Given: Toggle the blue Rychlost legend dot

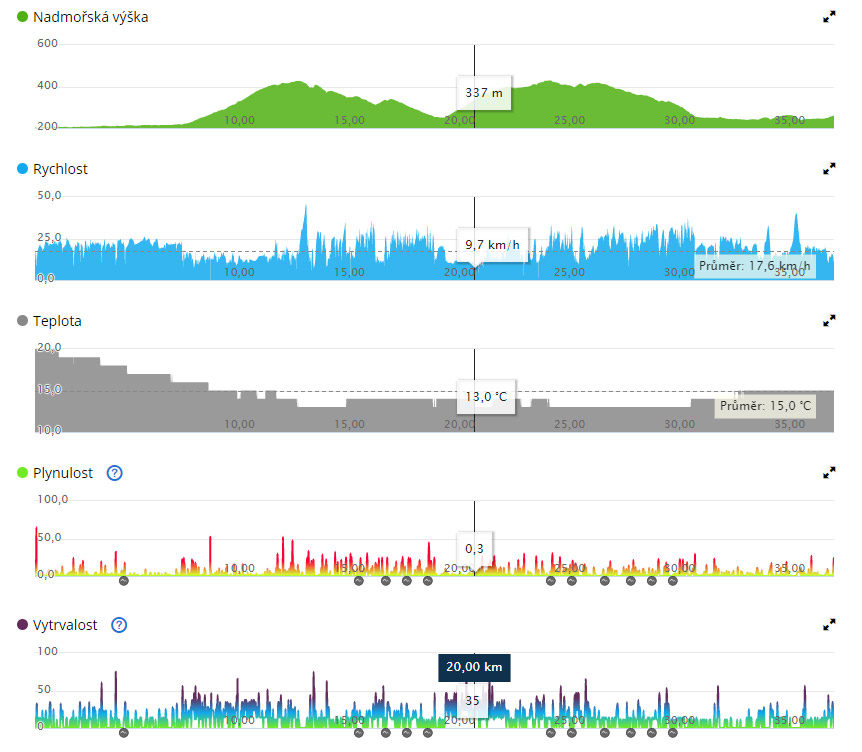Looking at the screenshot, I should coord(23,169).
